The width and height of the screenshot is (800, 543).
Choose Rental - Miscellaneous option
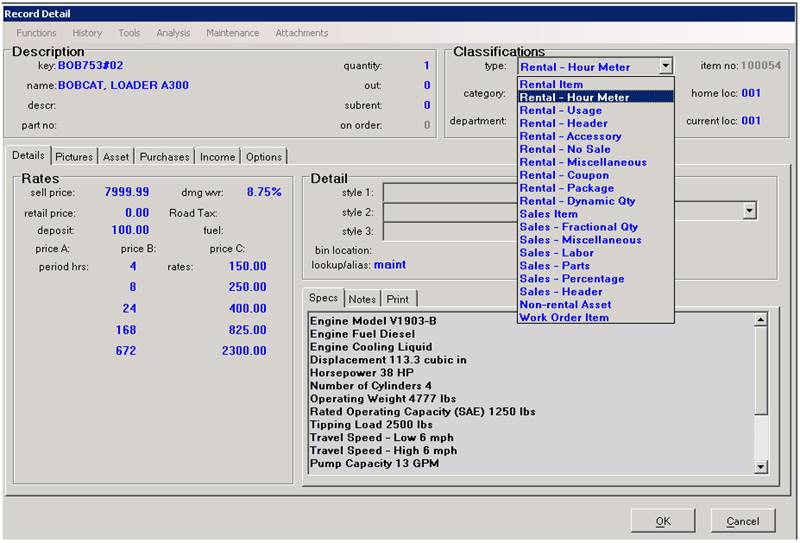pos(595,162)
